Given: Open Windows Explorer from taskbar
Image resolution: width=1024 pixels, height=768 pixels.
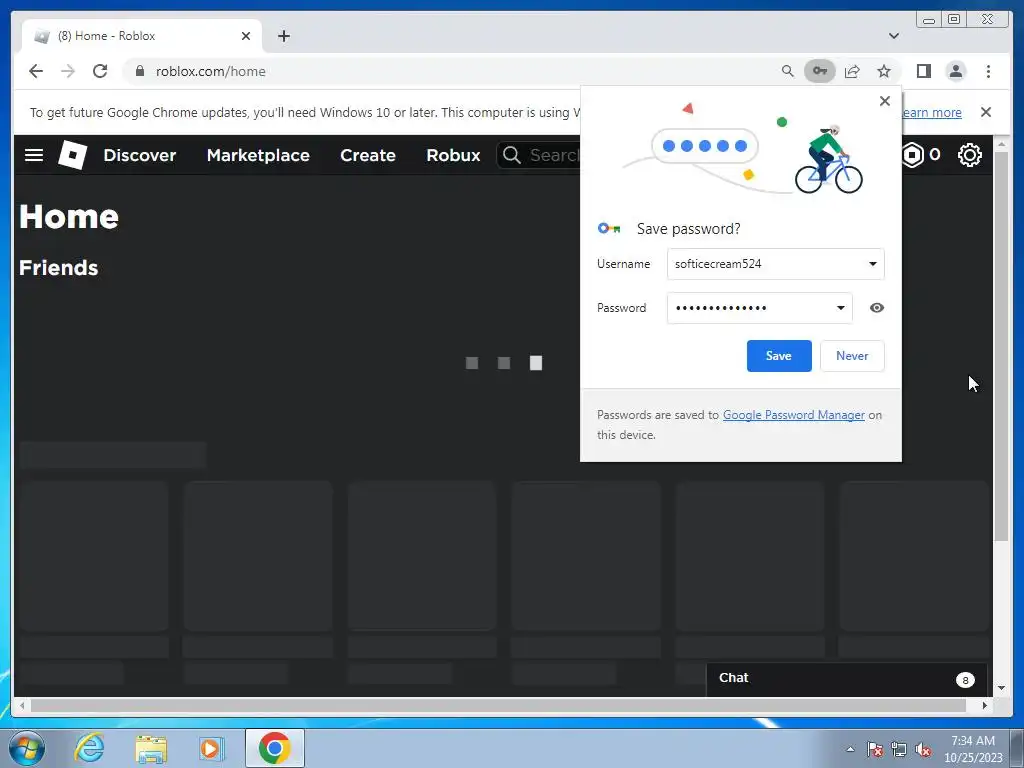Looking at the screenshot, I should point(151,748).
